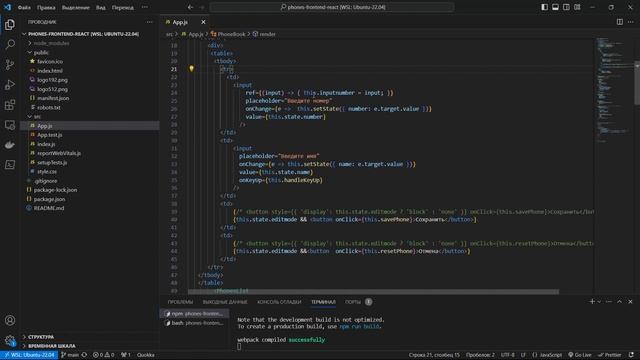
Task: Maximize the terminal panel with up chevron
Action: click(x=620, y=302)
